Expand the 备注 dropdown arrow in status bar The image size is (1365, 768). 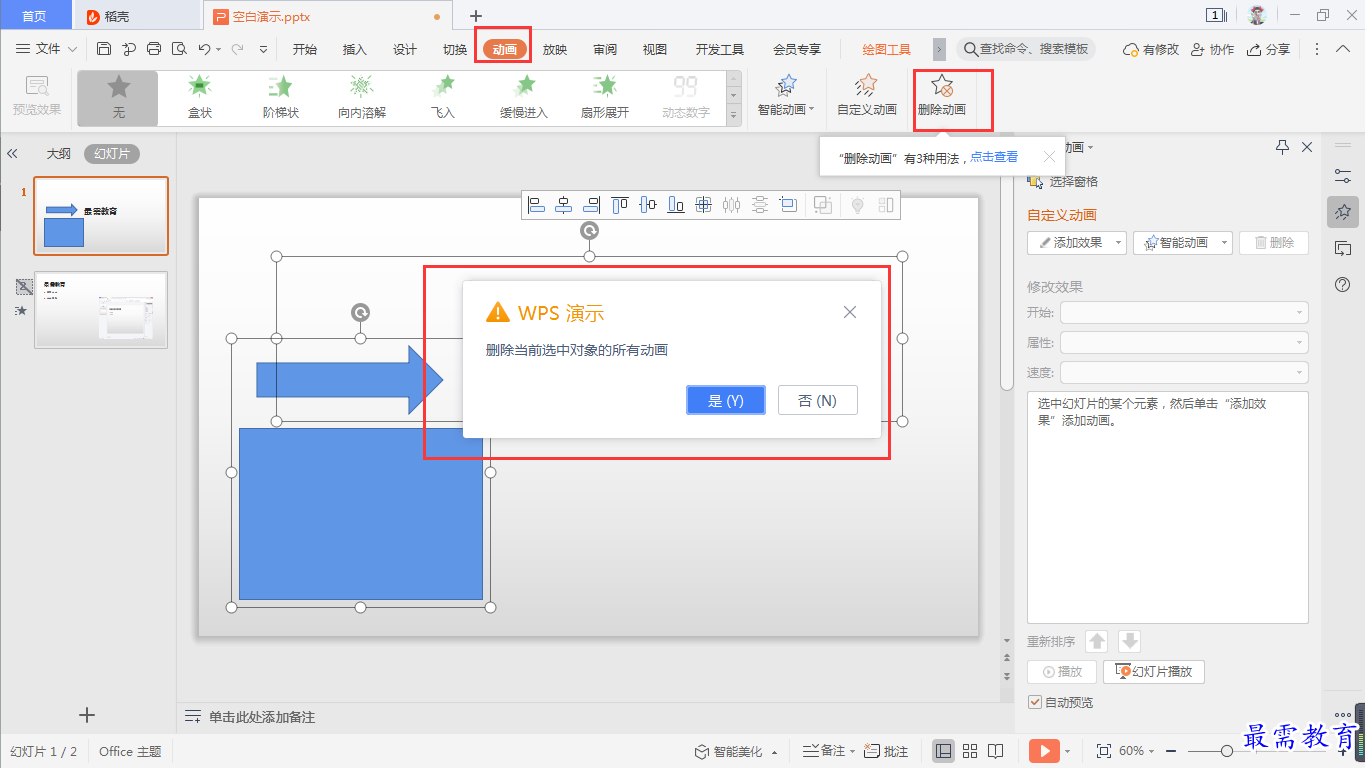pos(850,751)
